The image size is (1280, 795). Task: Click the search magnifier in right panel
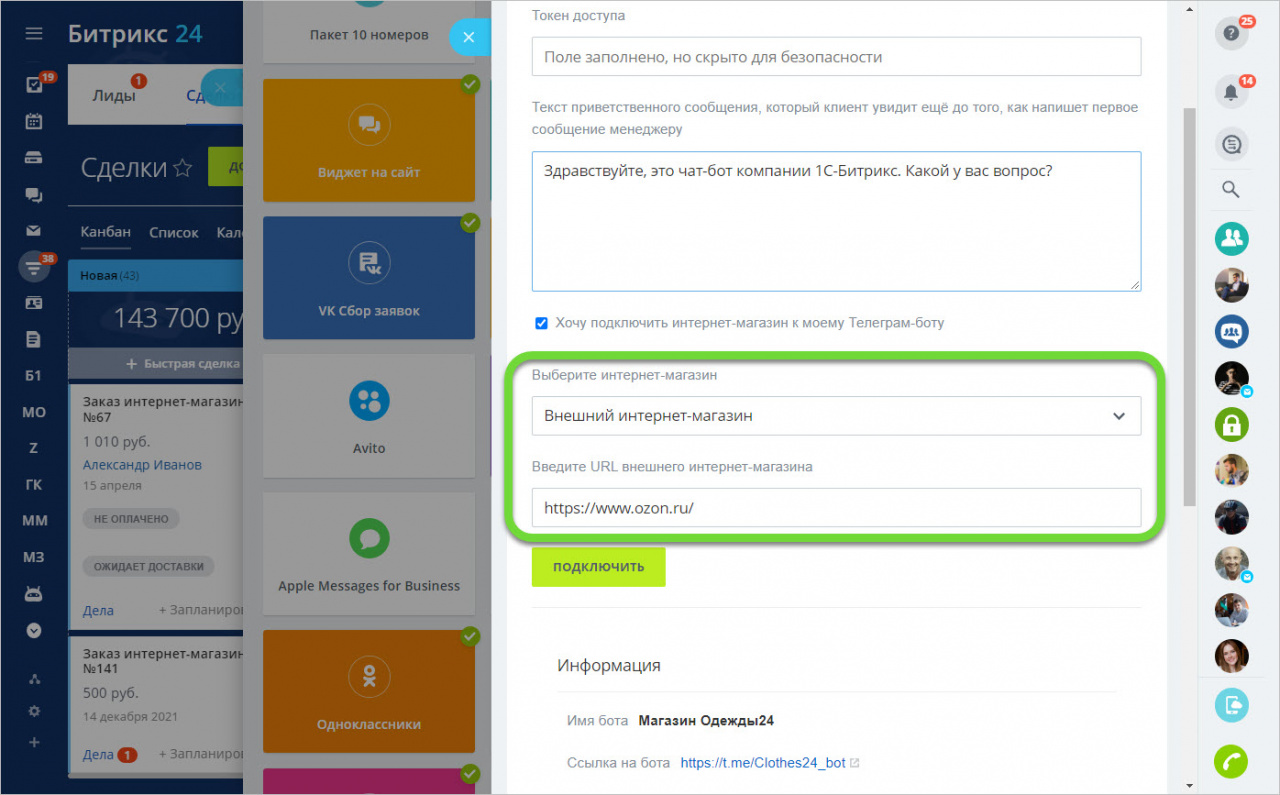coord(1232,190)
